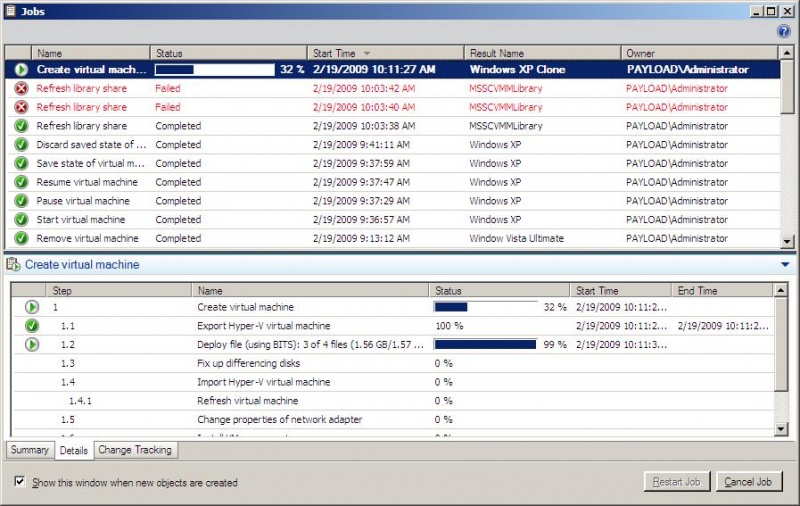Click the red failed icon on first Refresh library share

coord(21,89)
